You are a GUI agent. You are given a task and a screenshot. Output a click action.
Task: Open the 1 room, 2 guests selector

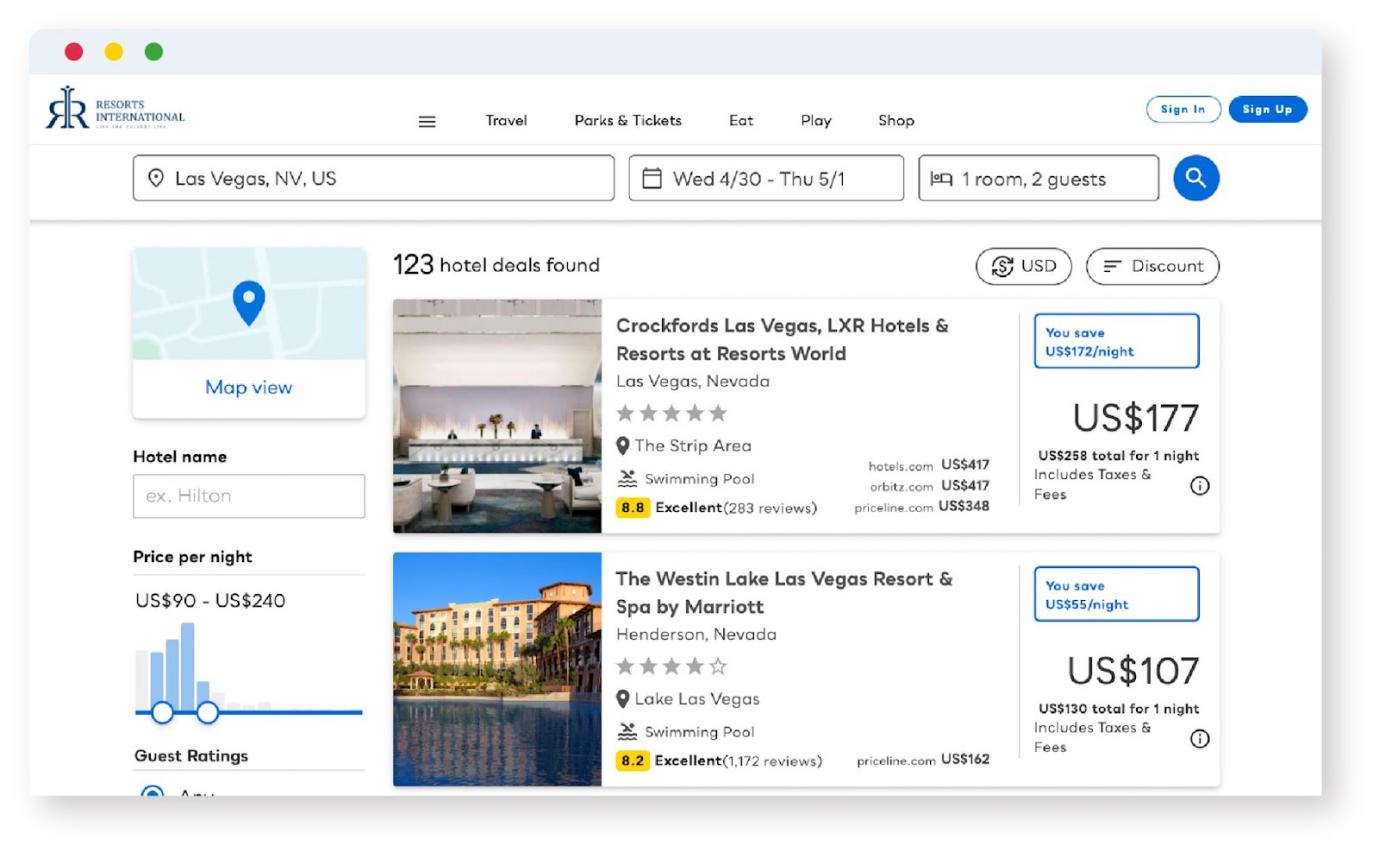pyautogui.click(x=1039, y=178)
